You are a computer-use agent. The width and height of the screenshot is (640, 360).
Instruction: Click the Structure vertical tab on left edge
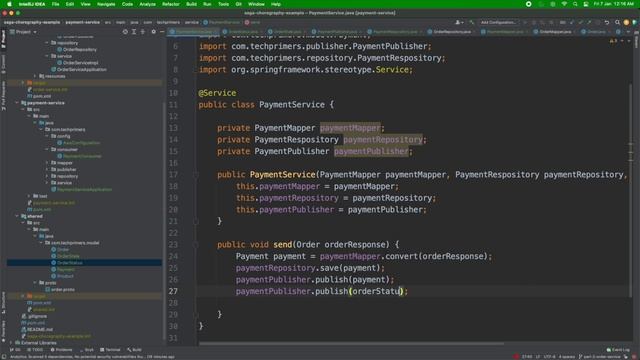click(3, 303)
